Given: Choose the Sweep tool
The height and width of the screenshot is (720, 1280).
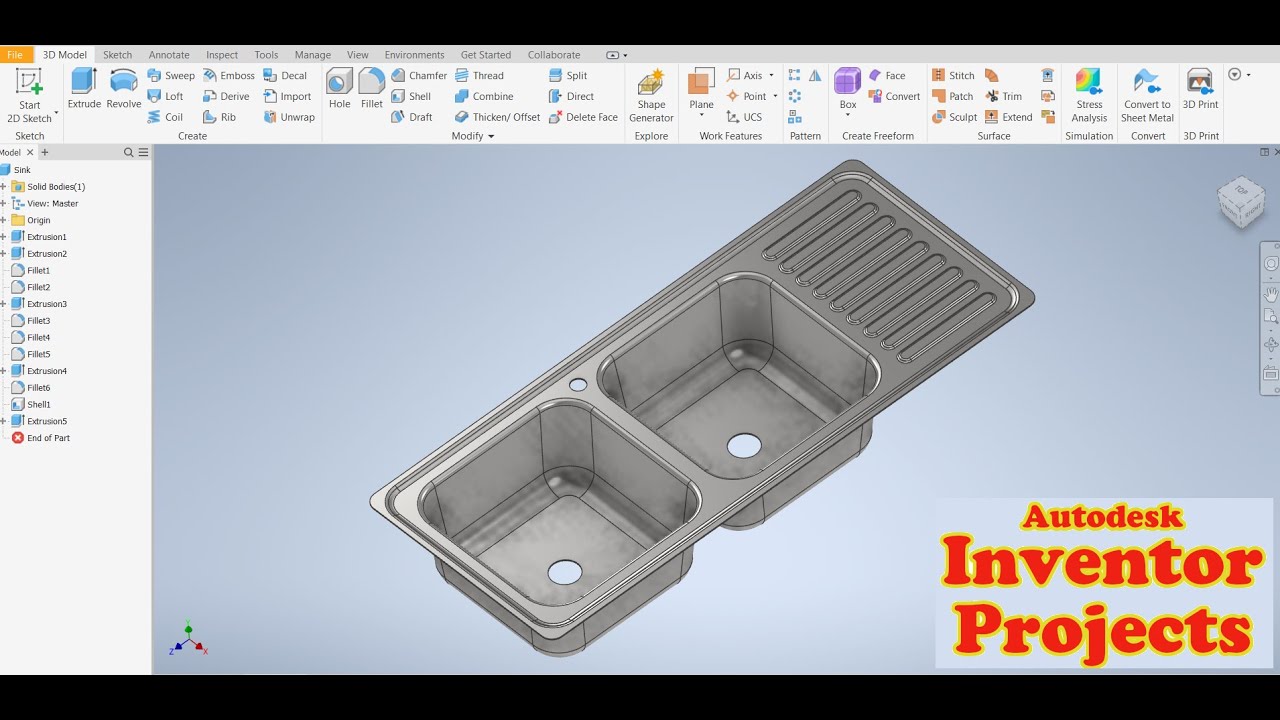Looking at the screenshot, I should pyautogui.click(x=171, y=76).
